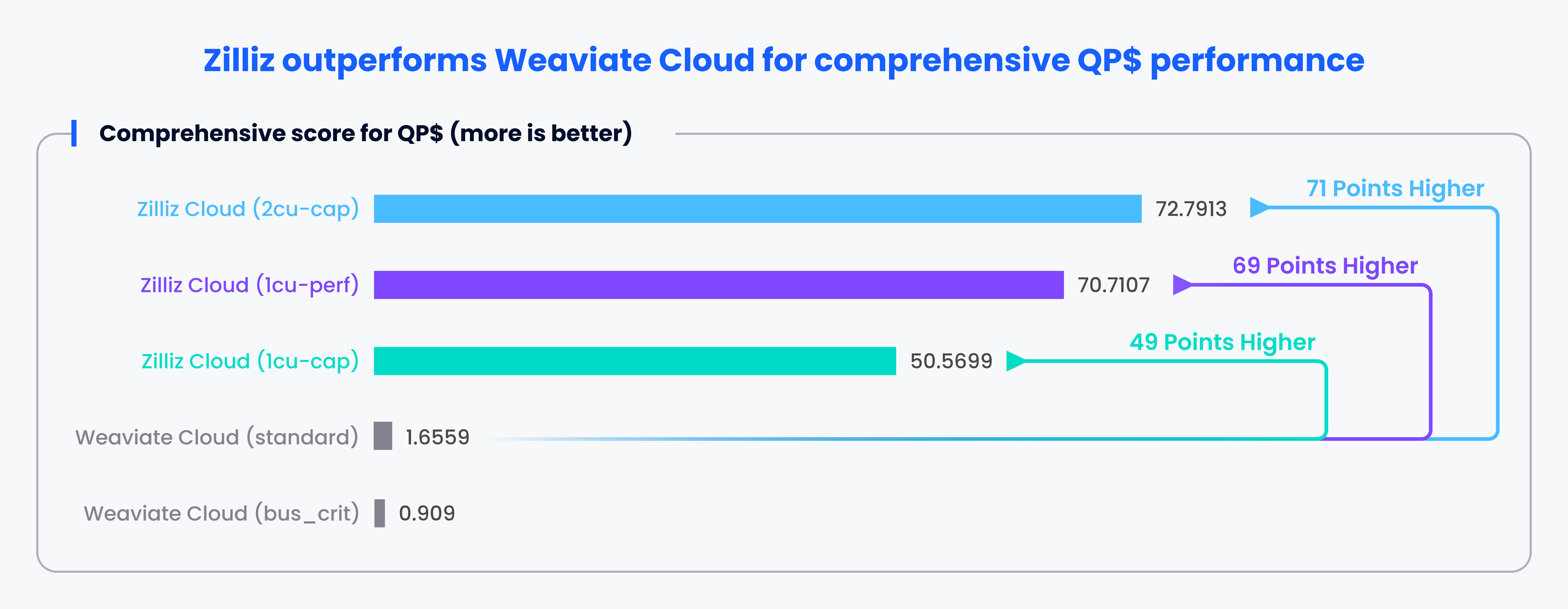Select the teal Zilliz Cloud (1cu-cap) bar
This screenshot has height=609, width=1568.
(634, 361)
